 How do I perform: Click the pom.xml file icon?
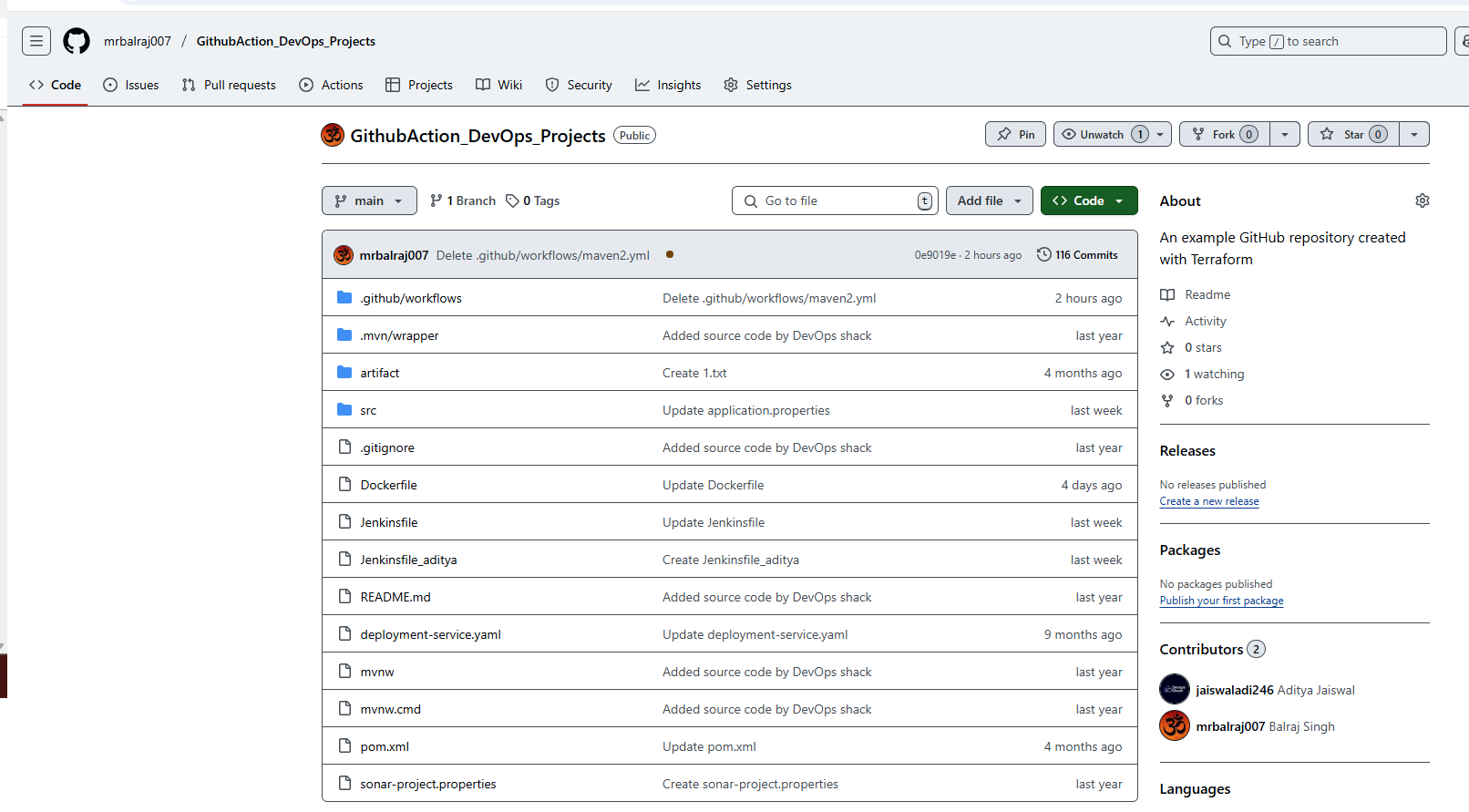(344, 746)
